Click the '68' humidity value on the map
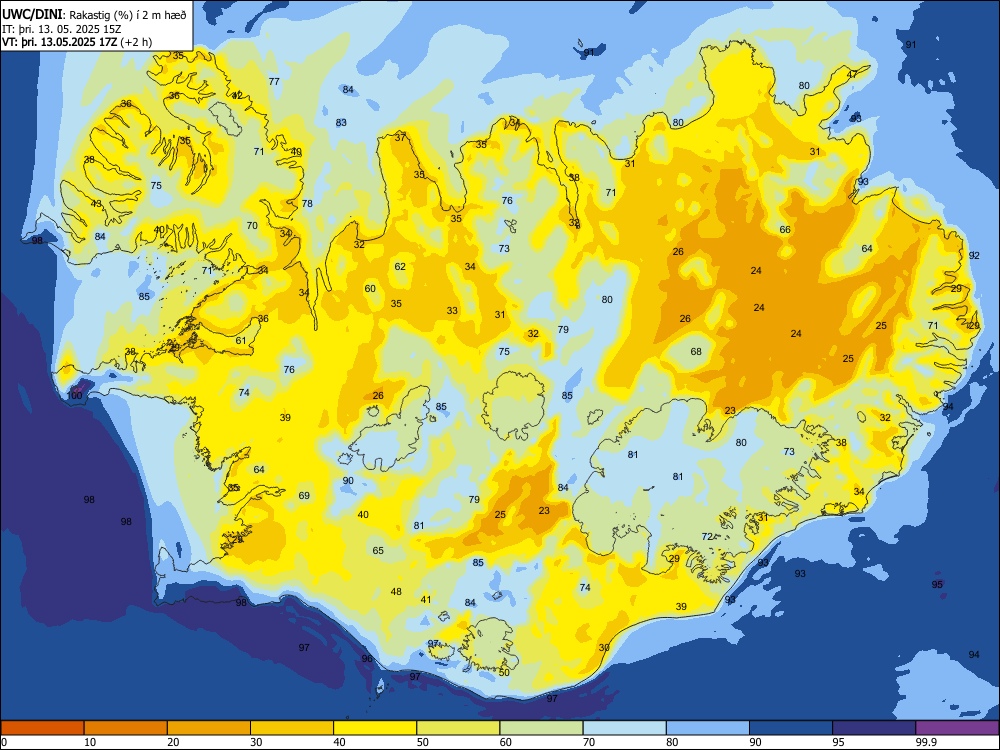Viewport: 1000px width, 750px height. 696,351
